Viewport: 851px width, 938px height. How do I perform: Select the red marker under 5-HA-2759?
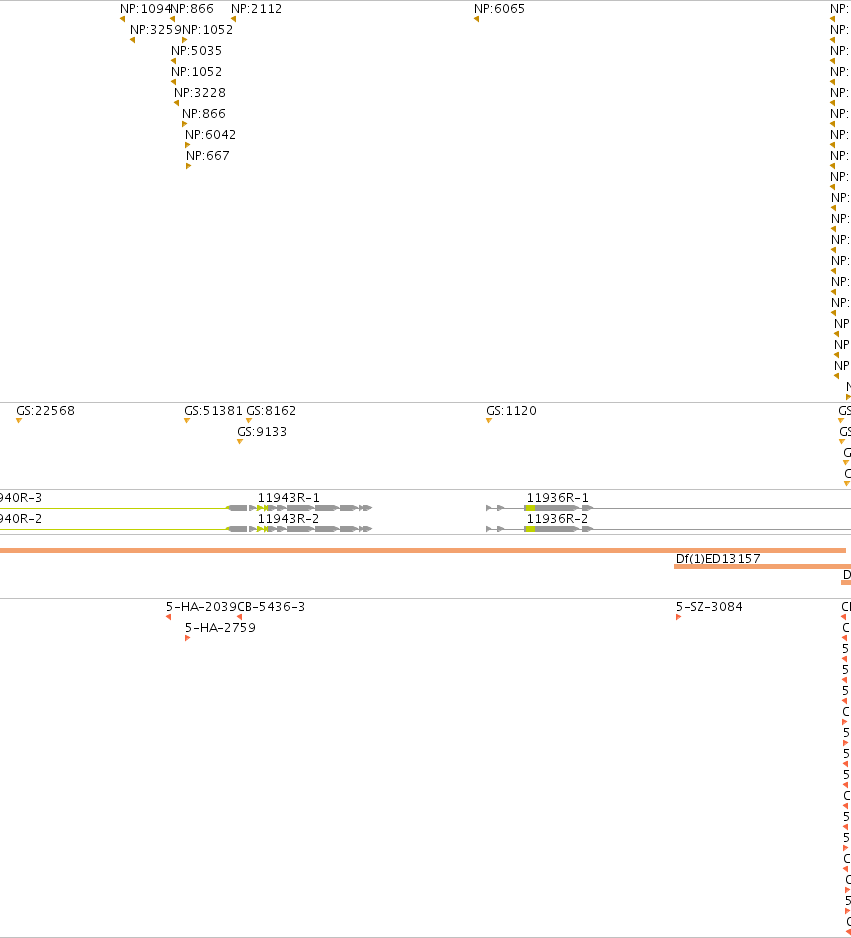click(188, 638)
